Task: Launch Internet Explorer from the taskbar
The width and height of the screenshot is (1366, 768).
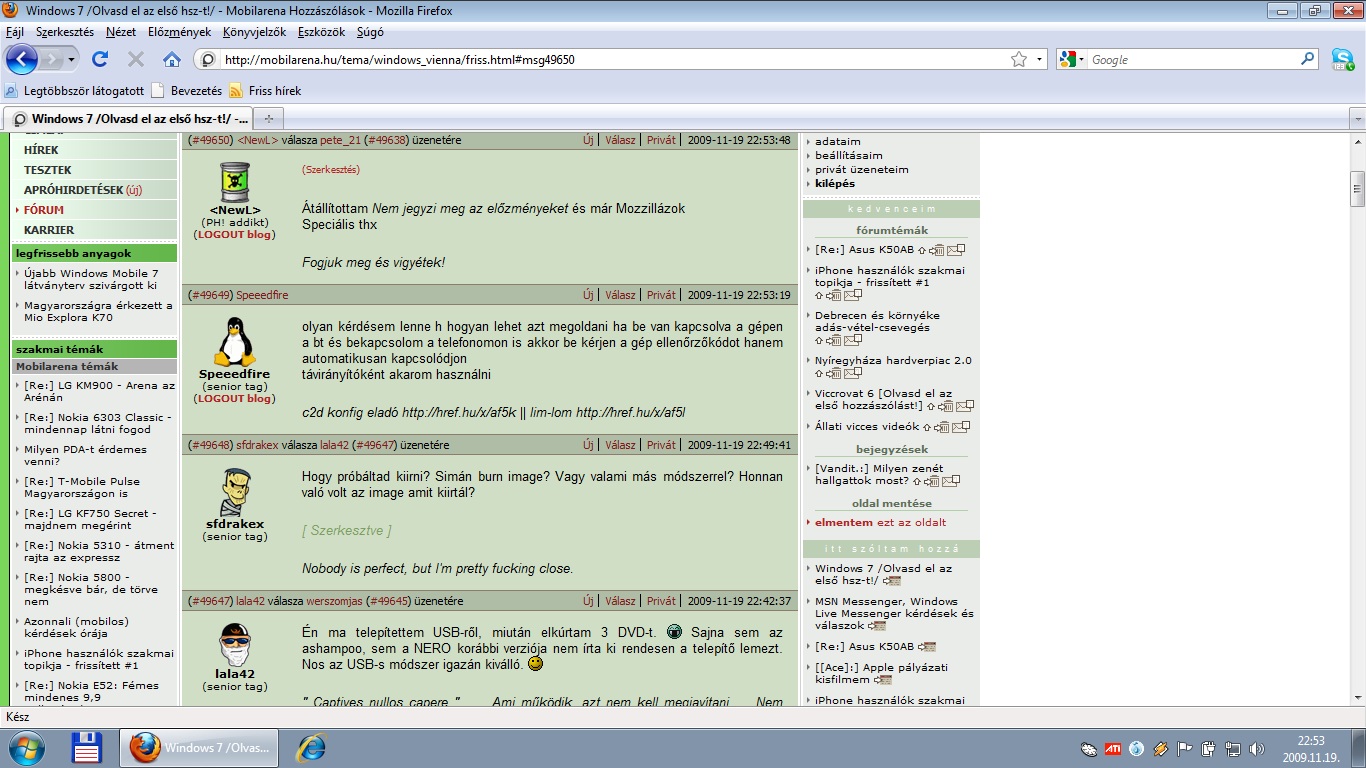Action: (x=311, y=747)
